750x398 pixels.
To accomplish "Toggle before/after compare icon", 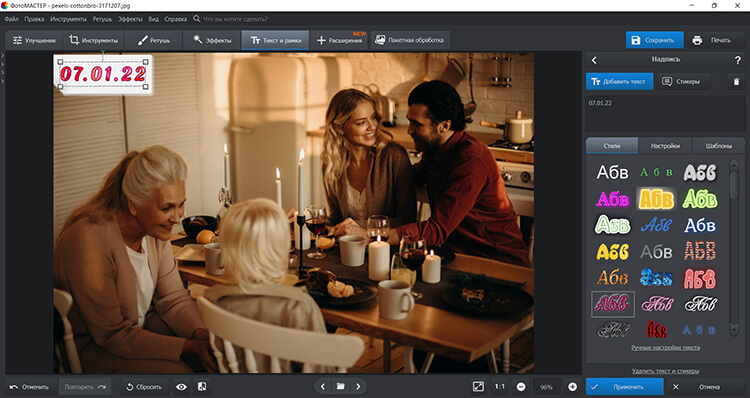I will [202, 387].
